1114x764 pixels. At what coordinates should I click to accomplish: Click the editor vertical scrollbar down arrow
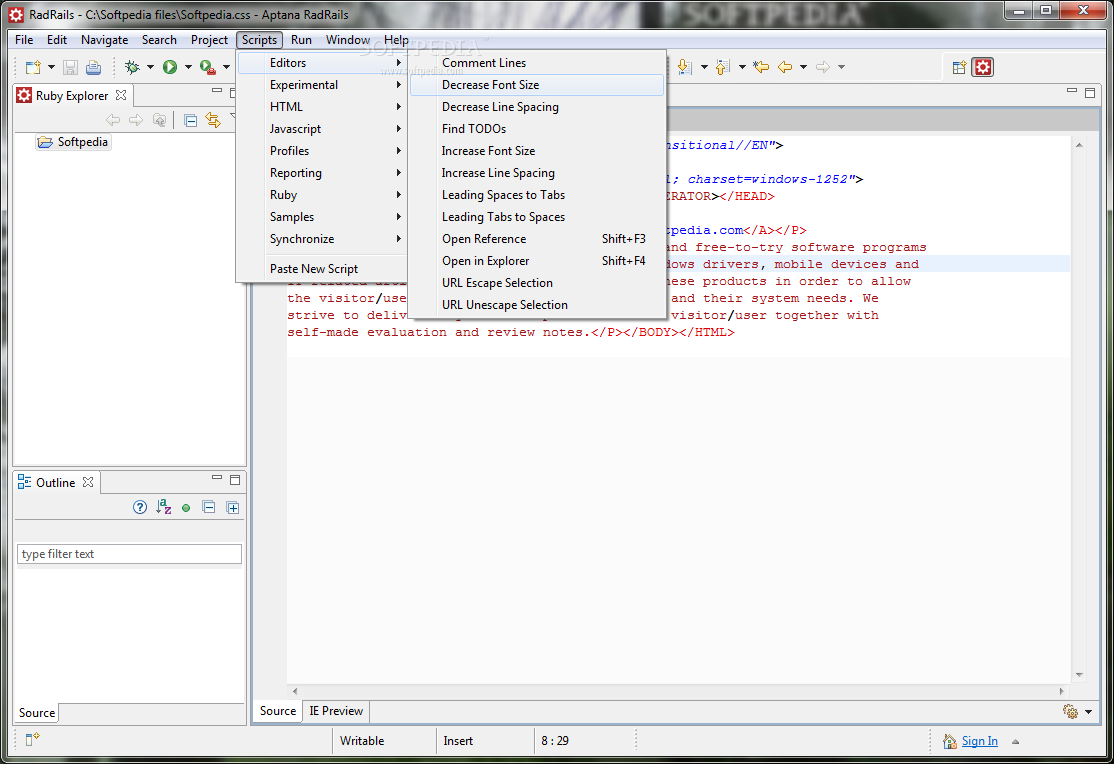tap(1079, 675)
